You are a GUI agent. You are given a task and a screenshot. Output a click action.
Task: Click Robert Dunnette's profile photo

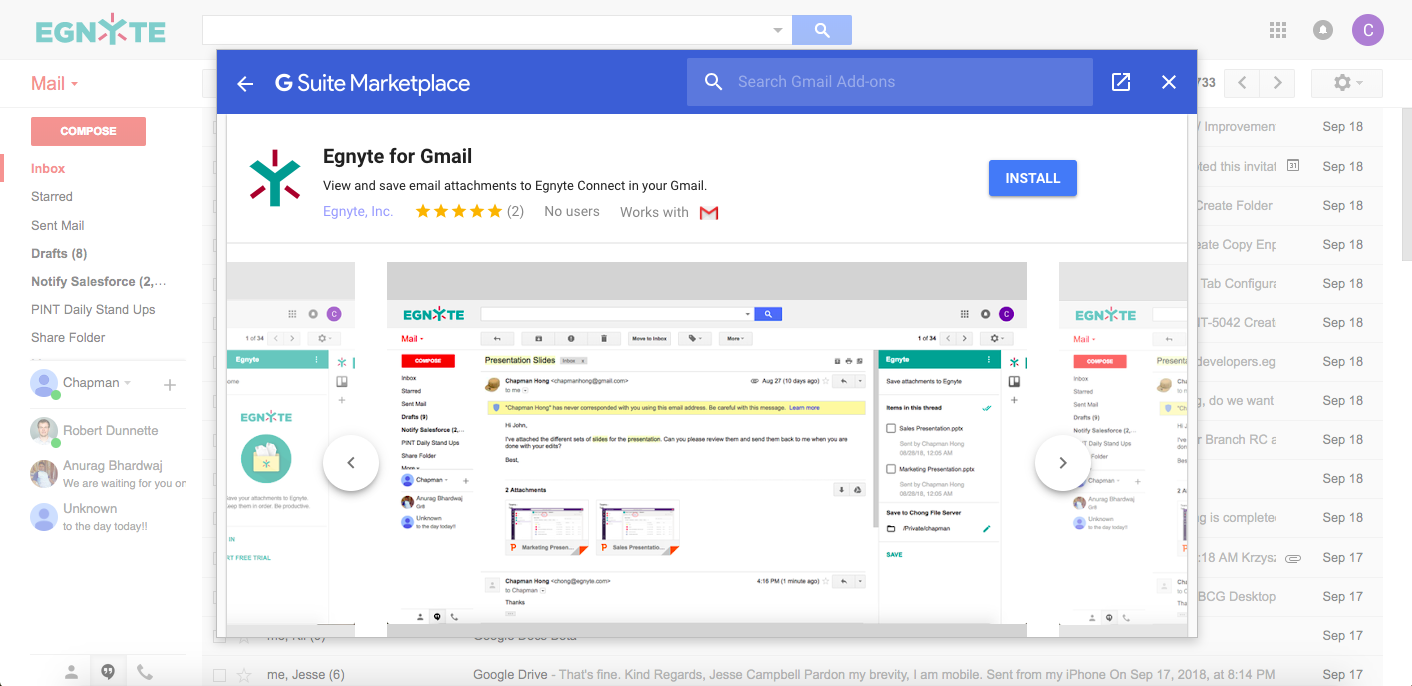(x=44, y=431)
